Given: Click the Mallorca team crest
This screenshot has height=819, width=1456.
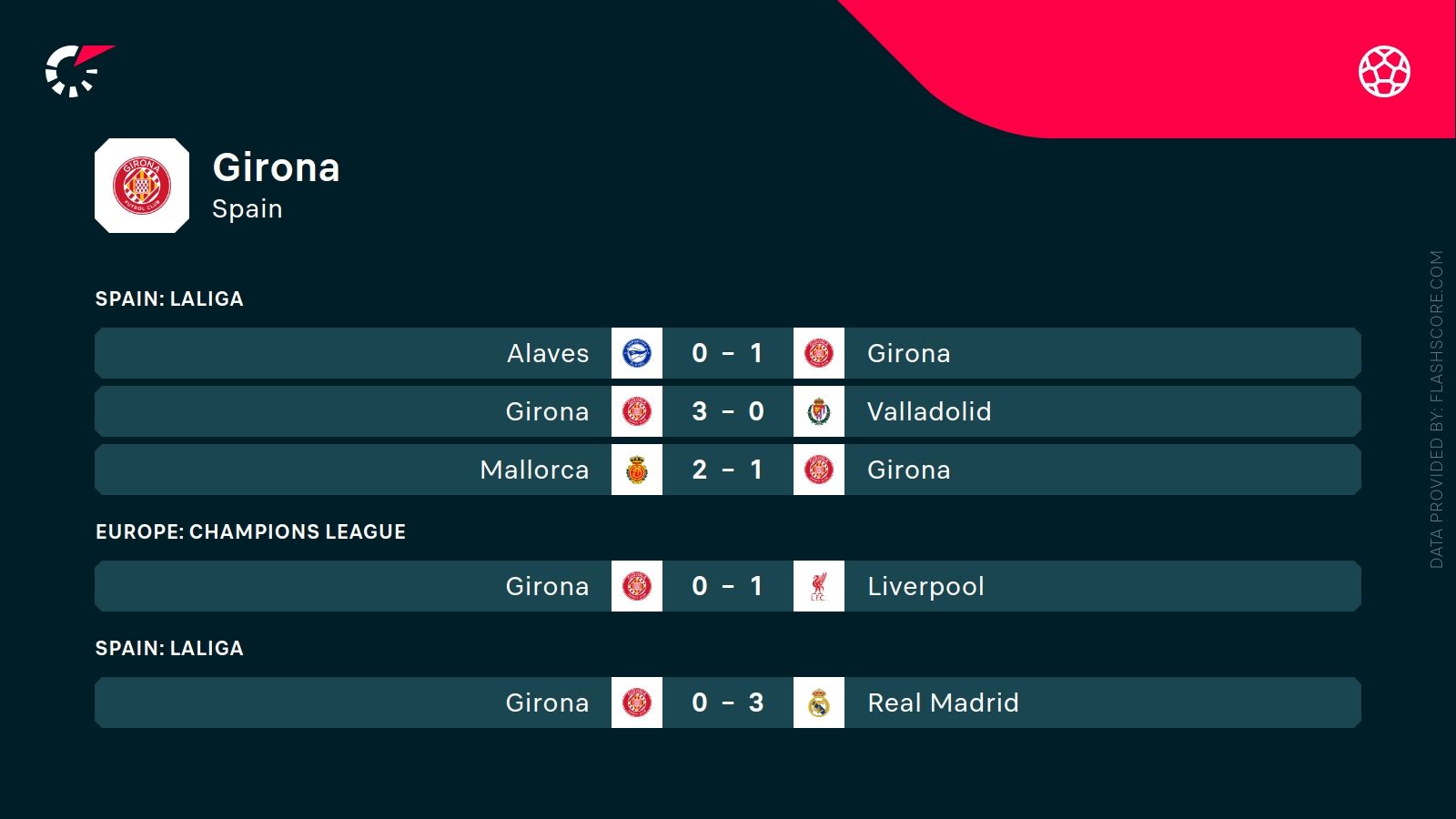Looking at the screenshot, I should pyautogui.click(x=637, y=470).
